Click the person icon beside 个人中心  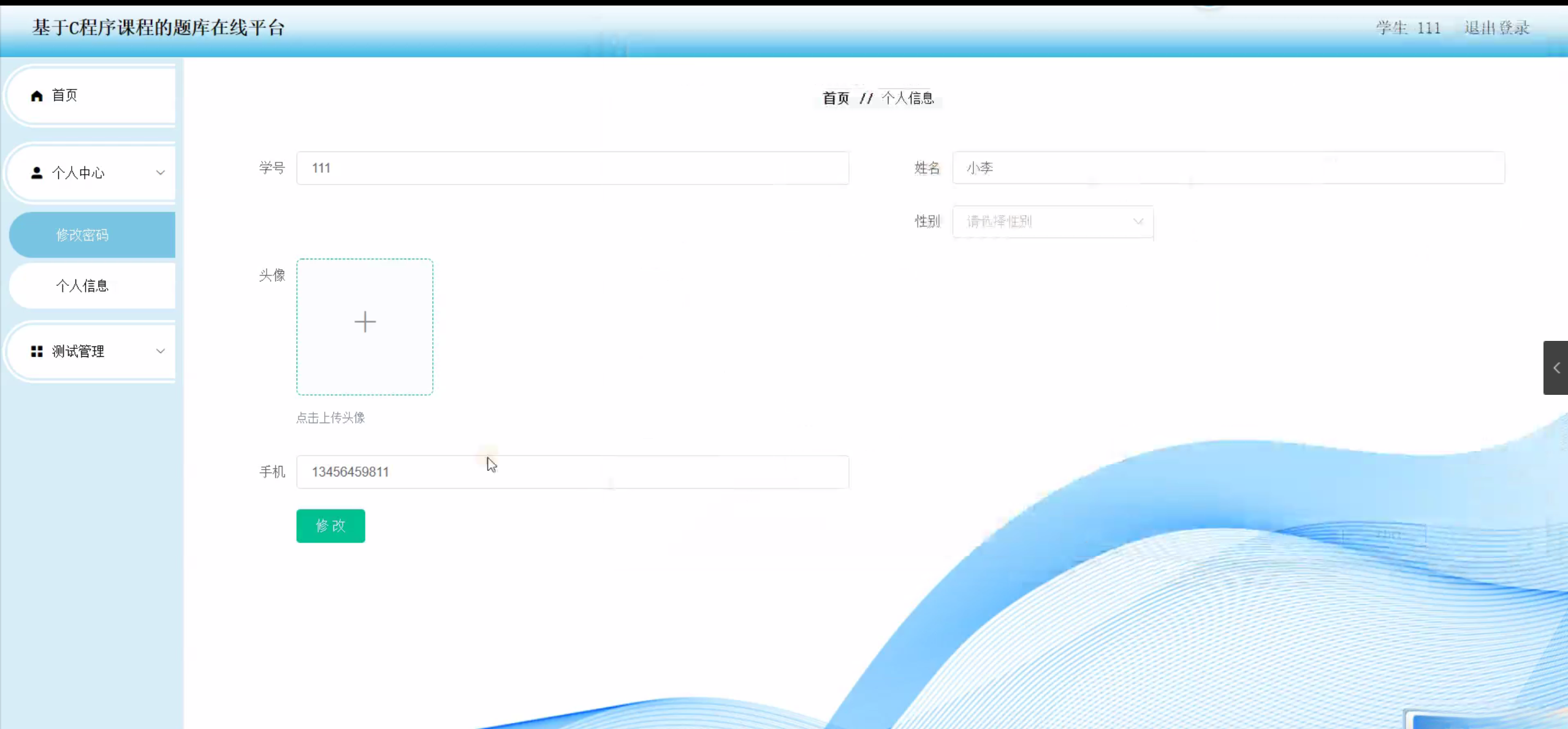coord(37,173)
